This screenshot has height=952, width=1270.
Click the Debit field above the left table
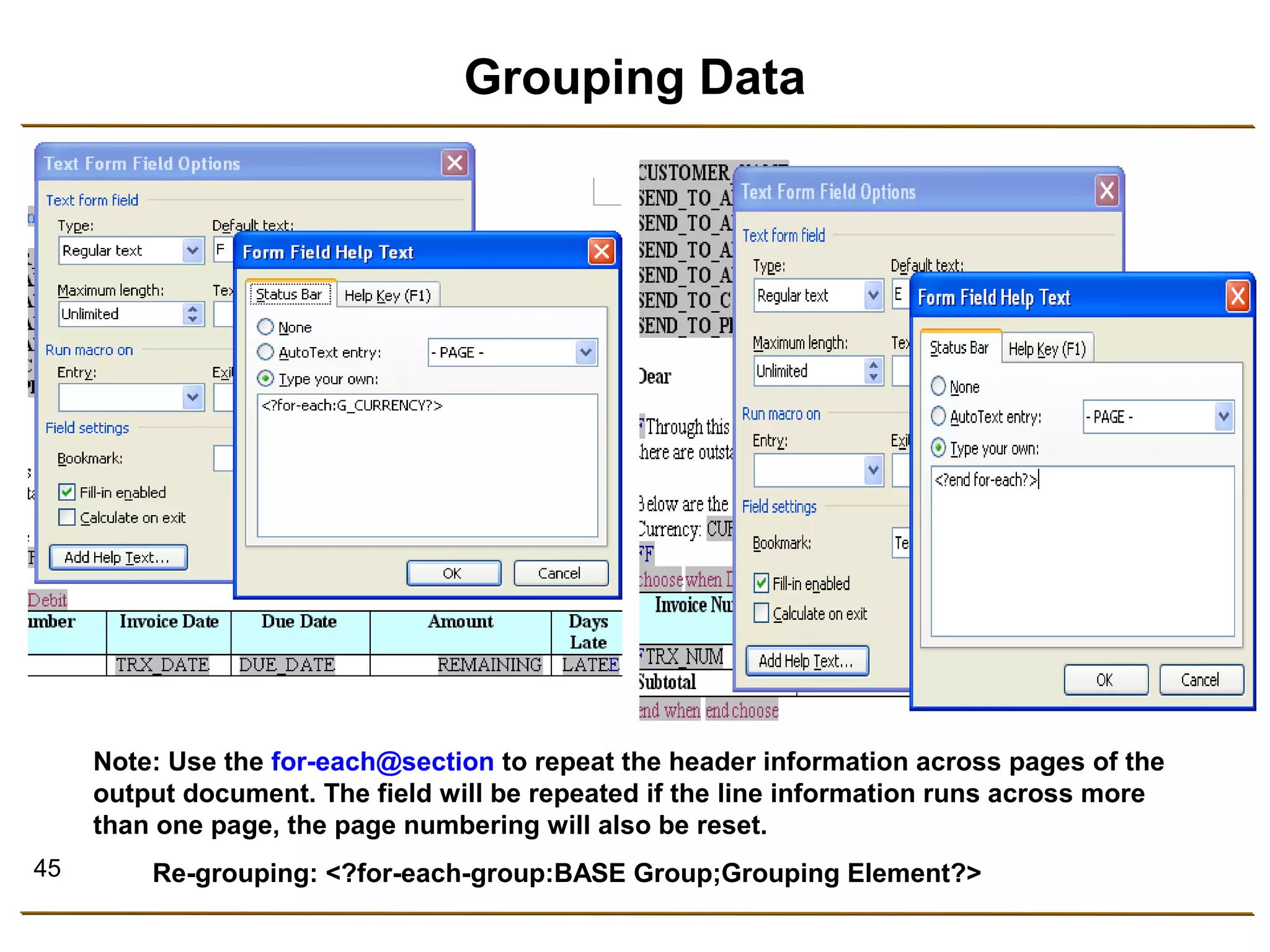(x=47, y=599)
